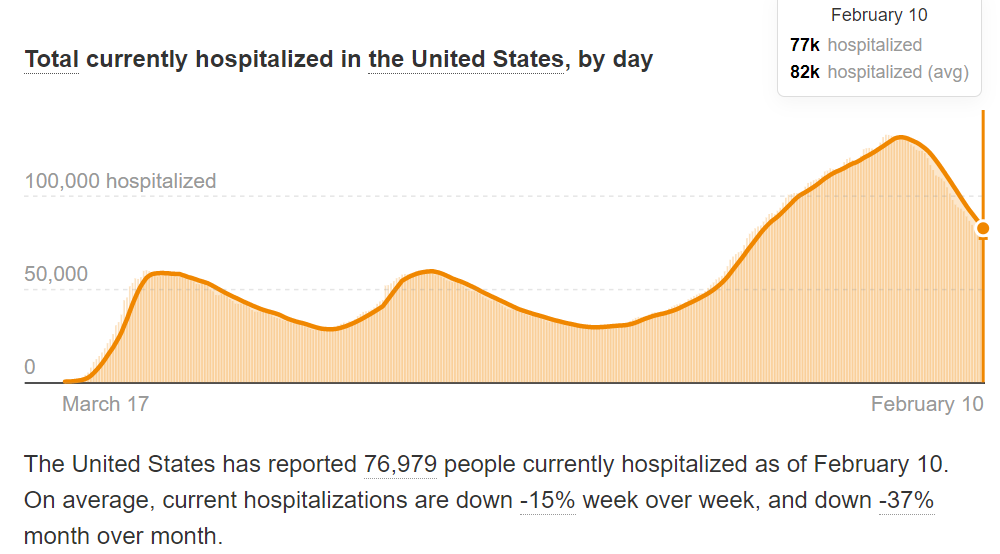Click the underlined "-15%" weekly change
Screen dimensions: 1000x554
[x=547, y=499]
